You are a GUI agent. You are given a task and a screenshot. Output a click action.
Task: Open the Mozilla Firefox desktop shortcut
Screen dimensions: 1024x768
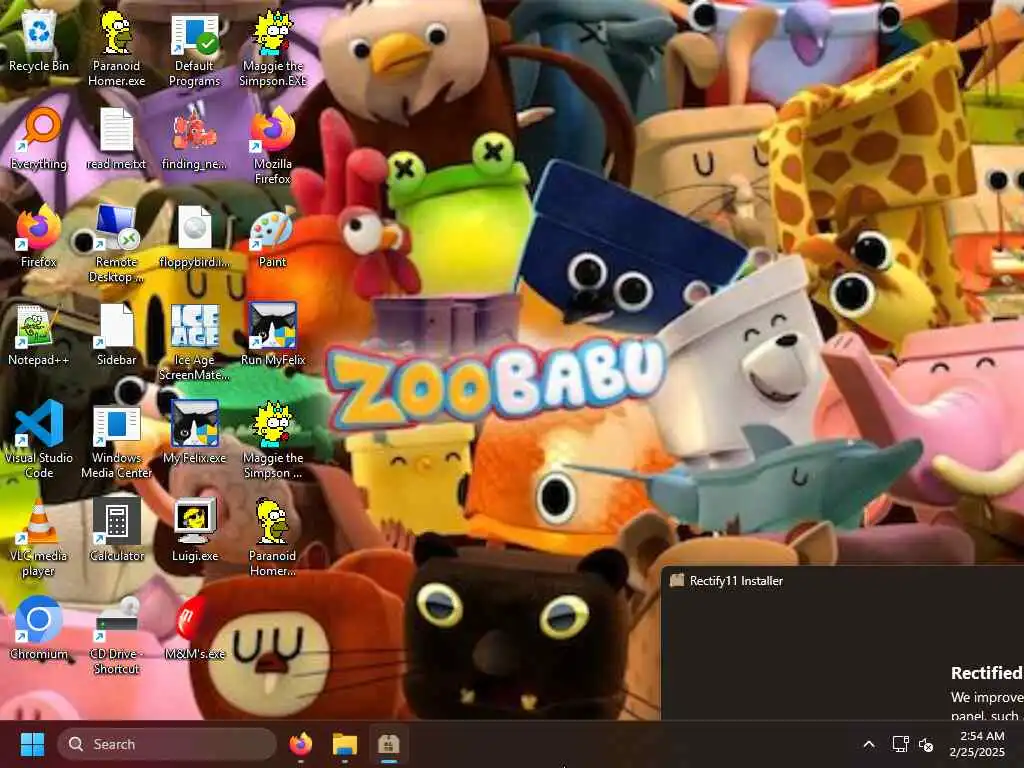(x=272, y=146)
